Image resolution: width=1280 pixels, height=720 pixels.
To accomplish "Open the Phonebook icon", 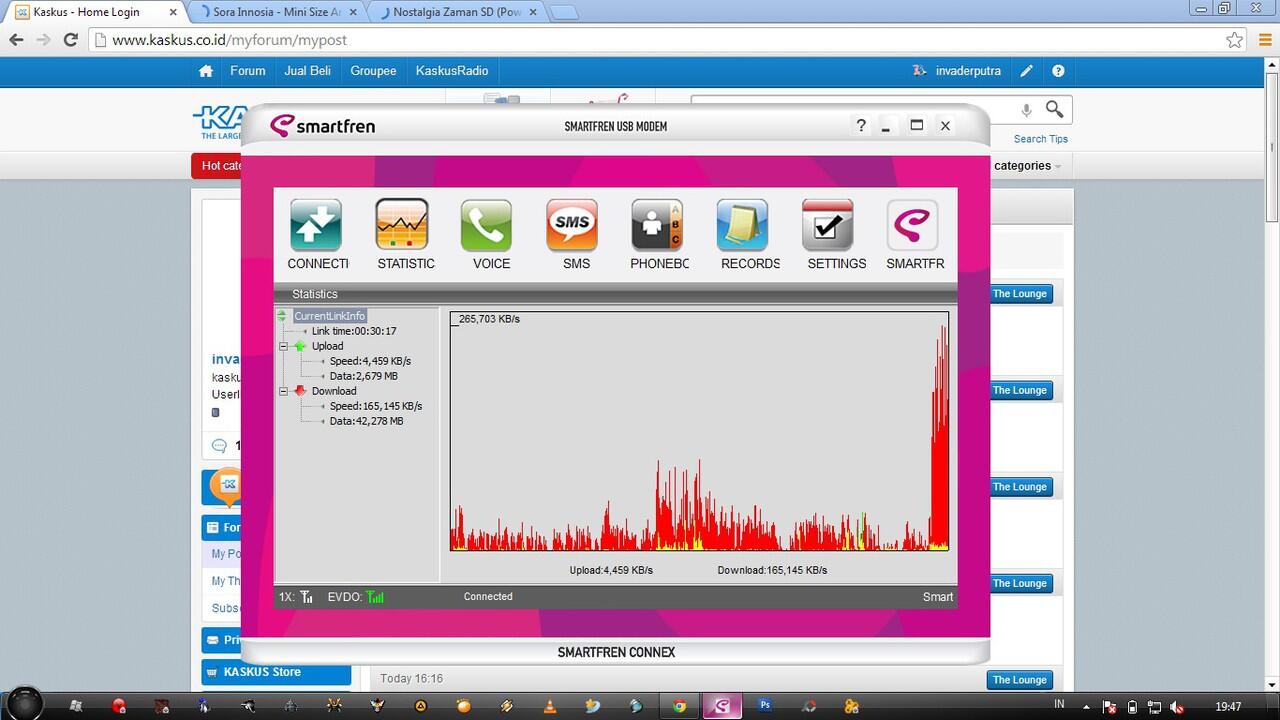I will 658,225.
